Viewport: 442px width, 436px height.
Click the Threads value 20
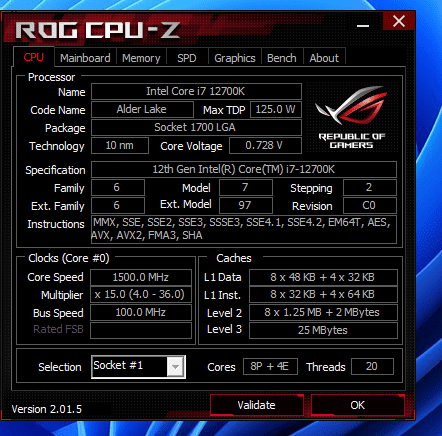point(372,367)
